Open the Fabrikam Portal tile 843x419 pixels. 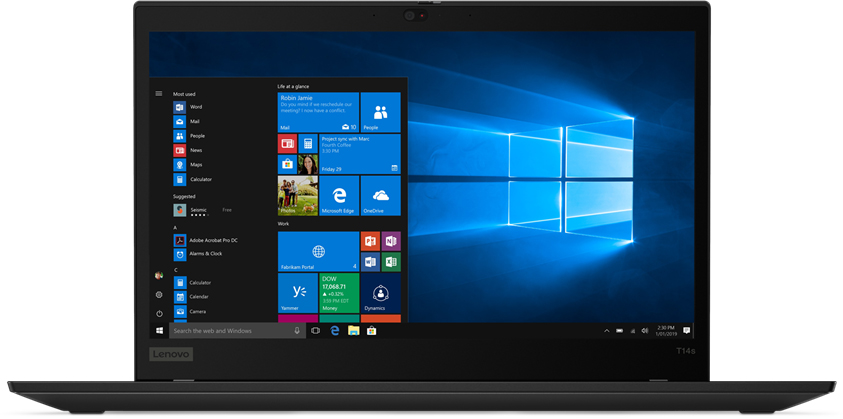click(318, 251)
